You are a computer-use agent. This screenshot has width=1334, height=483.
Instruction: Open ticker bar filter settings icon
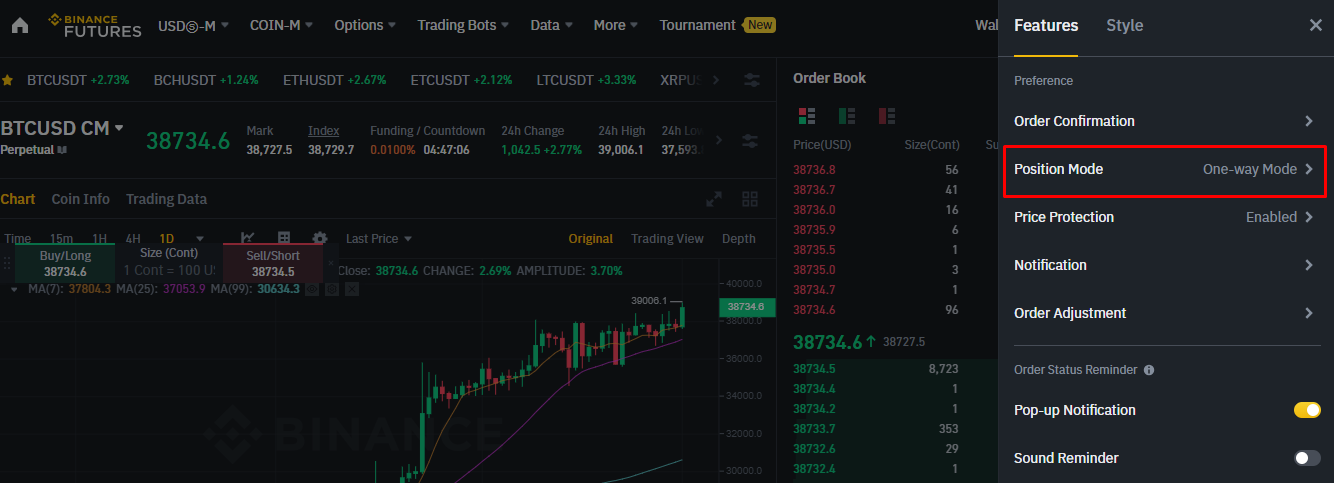[752, 80]
